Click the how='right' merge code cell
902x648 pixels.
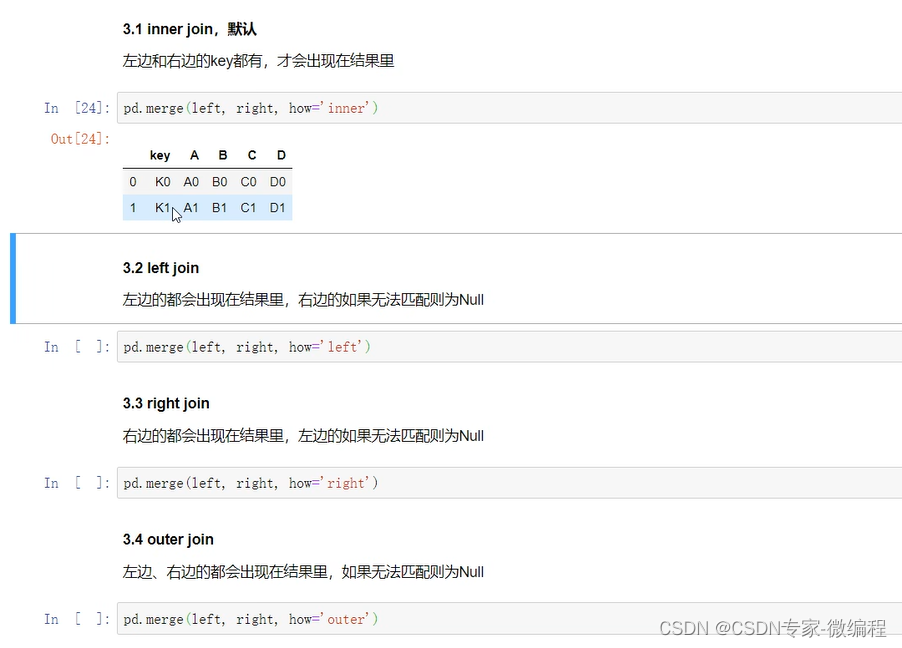coord(510,483)
